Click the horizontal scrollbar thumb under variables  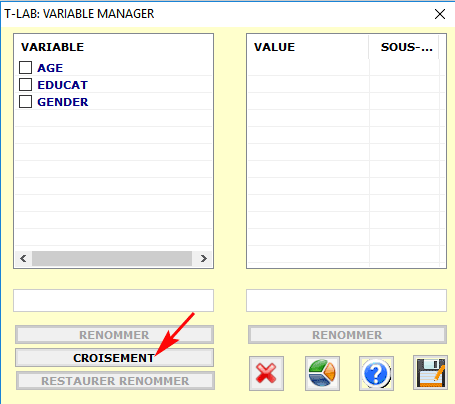(x=112, y=258)
